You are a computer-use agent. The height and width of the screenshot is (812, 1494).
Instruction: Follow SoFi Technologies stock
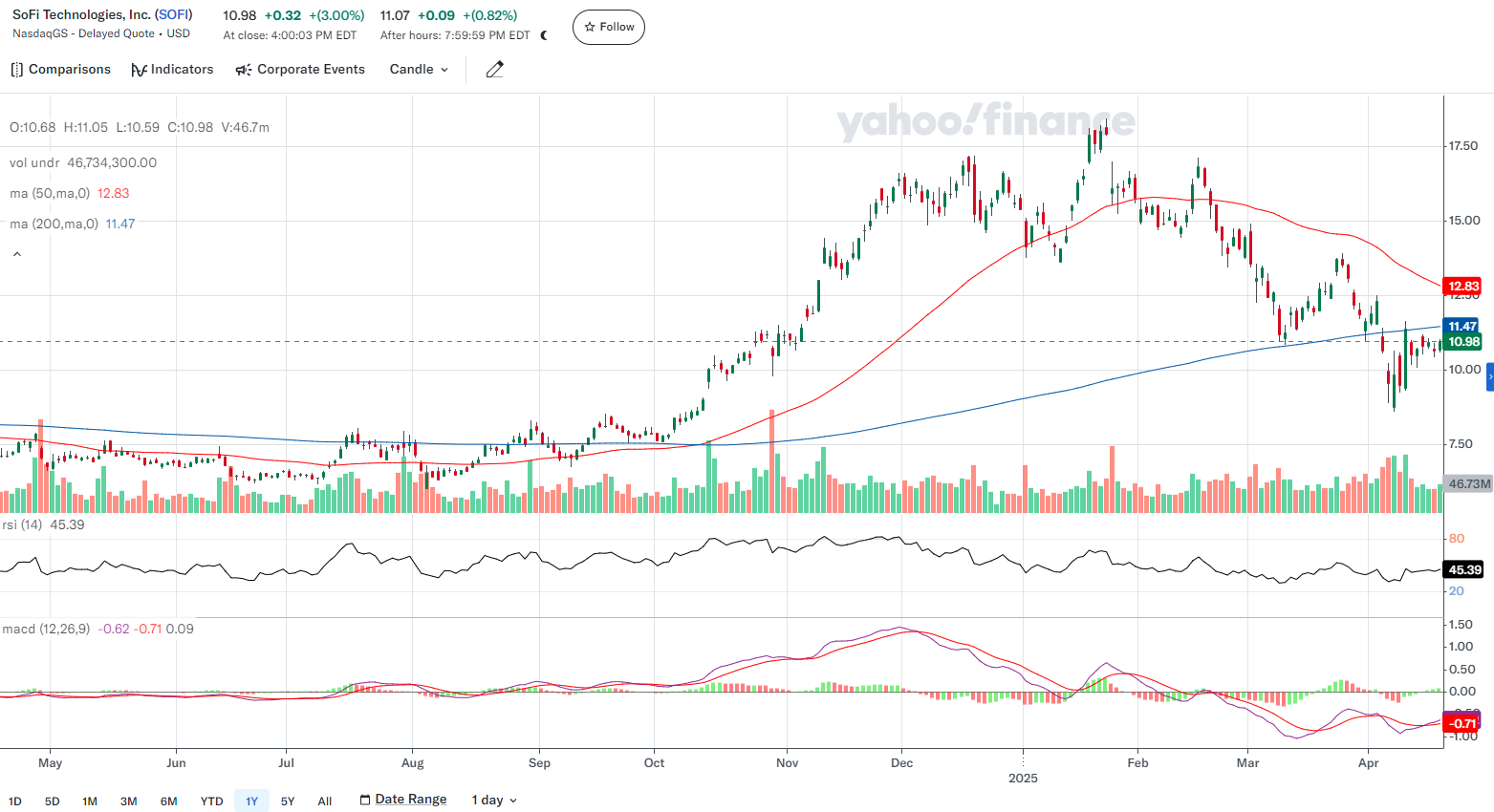click(609, 27)
